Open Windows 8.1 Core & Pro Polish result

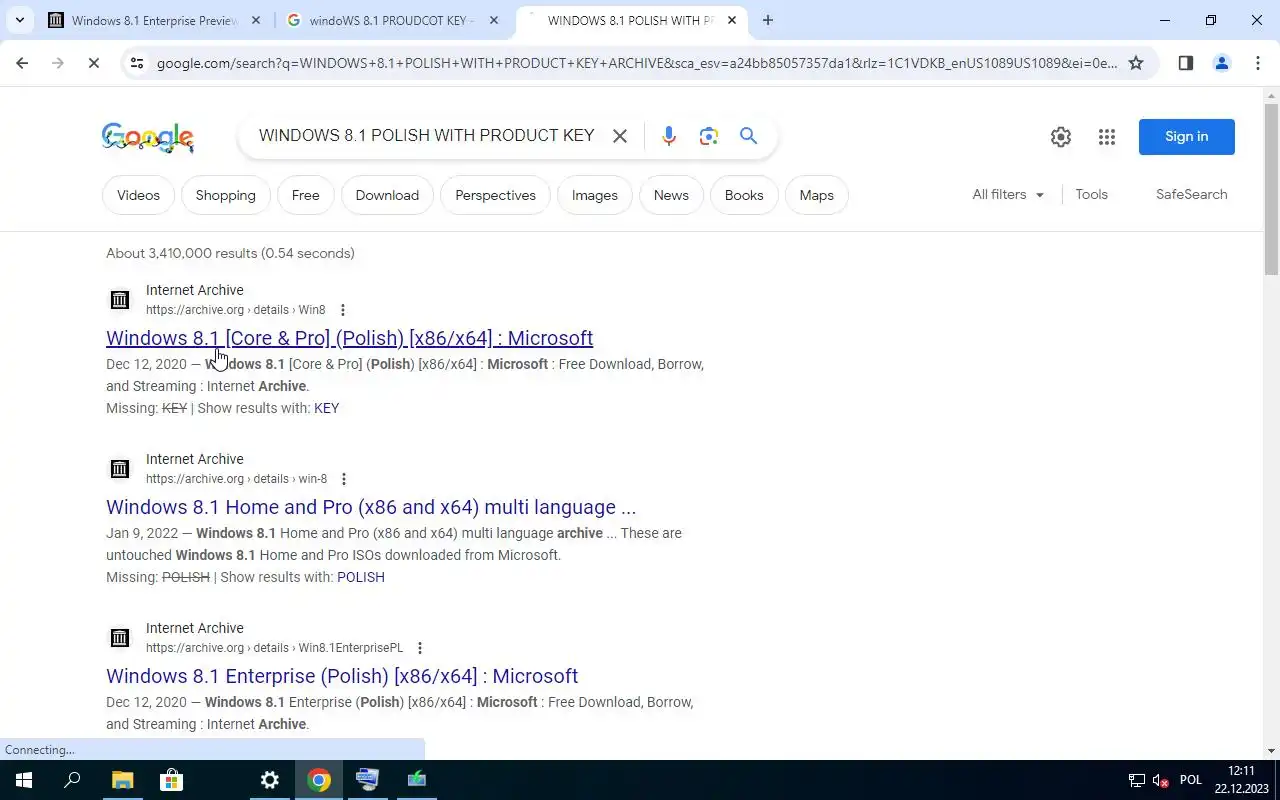(349, 338)
